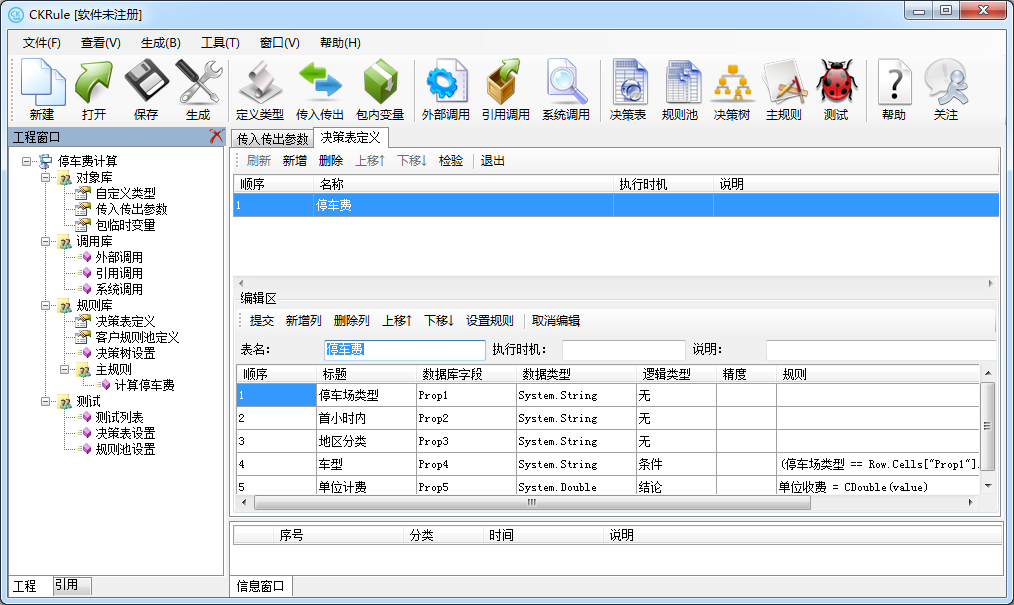Close the 工程窗口 panel with red X
1014x605 pixels.
[216, 136]
